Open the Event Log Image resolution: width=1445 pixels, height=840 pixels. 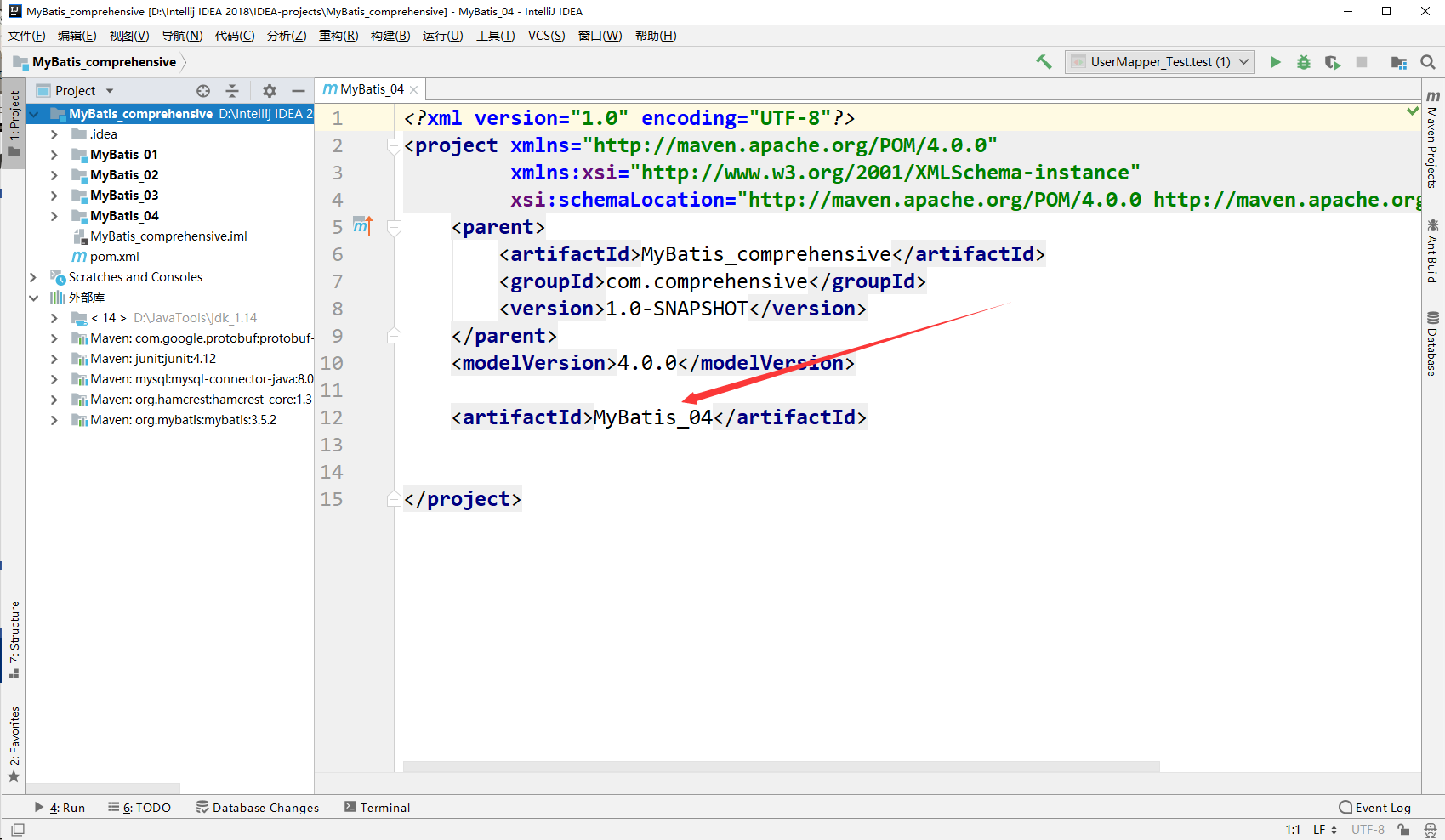click(x=1375, y=808)
